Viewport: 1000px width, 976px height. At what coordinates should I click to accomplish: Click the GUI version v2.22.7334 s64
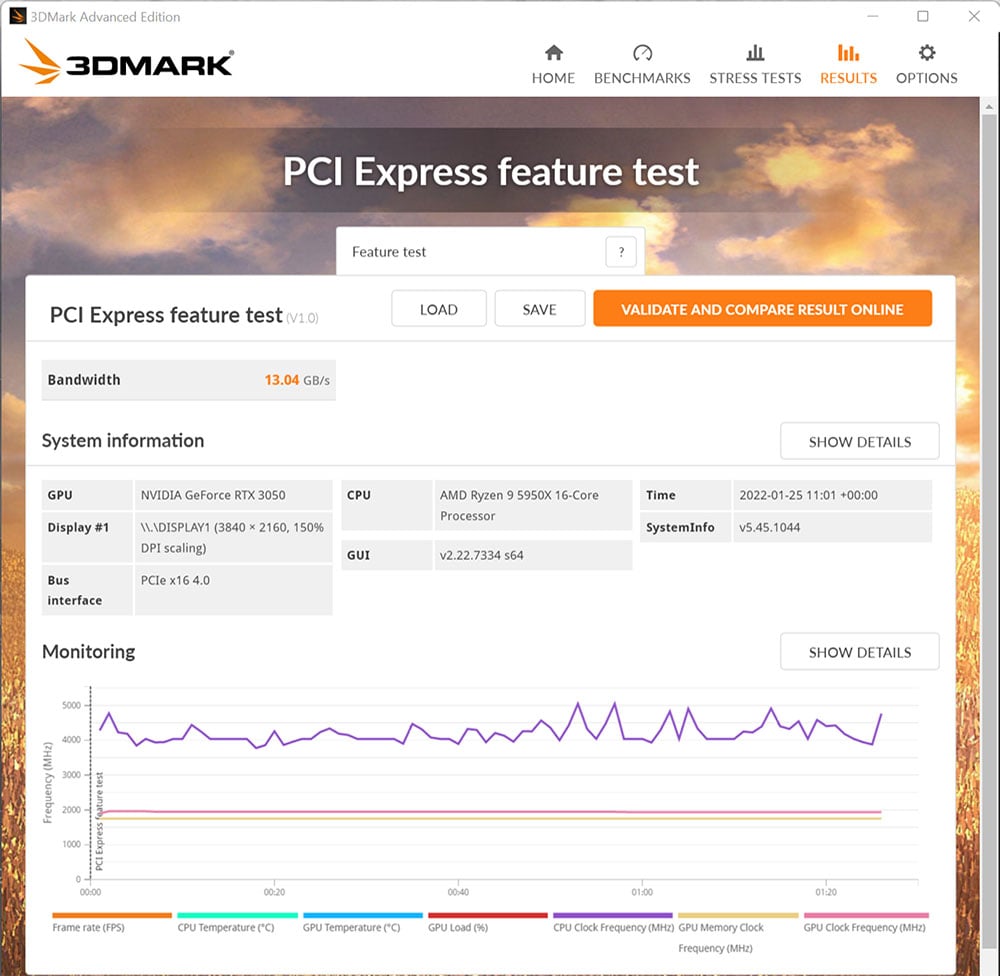[x=482, y=555]
